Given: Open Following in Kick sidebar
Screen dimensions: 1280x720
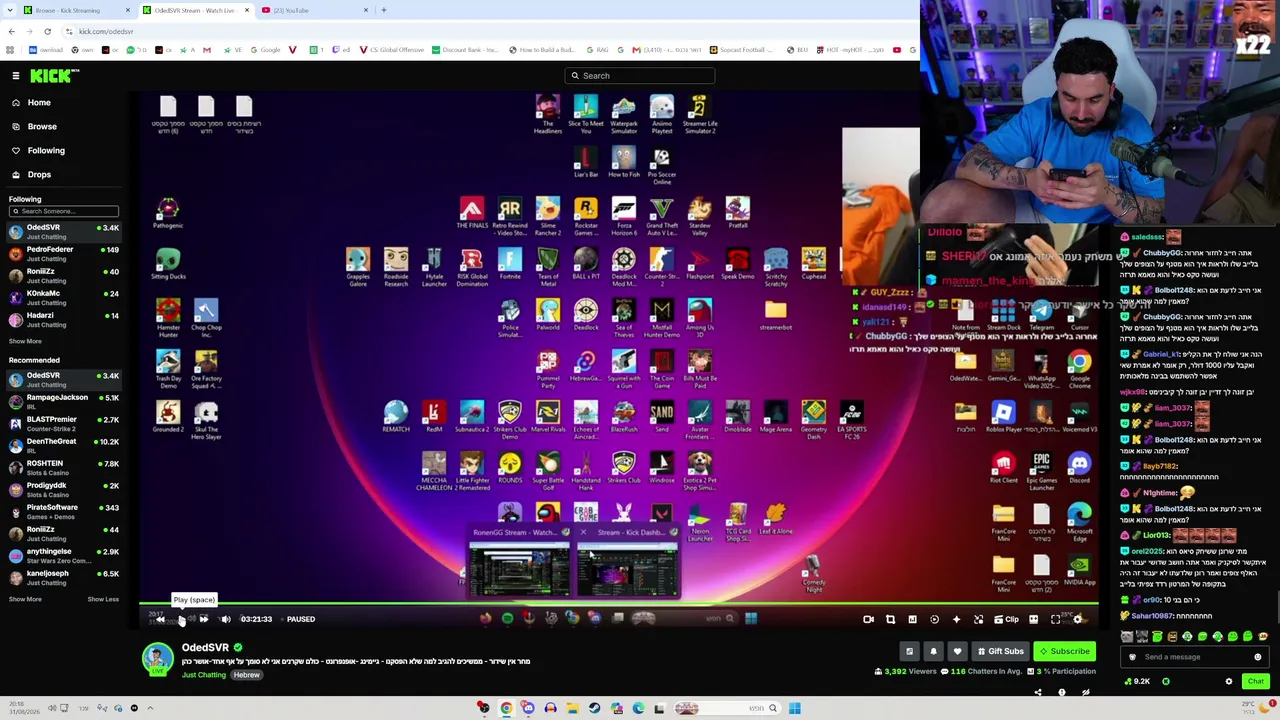Looking at the screenshot, I should click(x=46, y=151).
